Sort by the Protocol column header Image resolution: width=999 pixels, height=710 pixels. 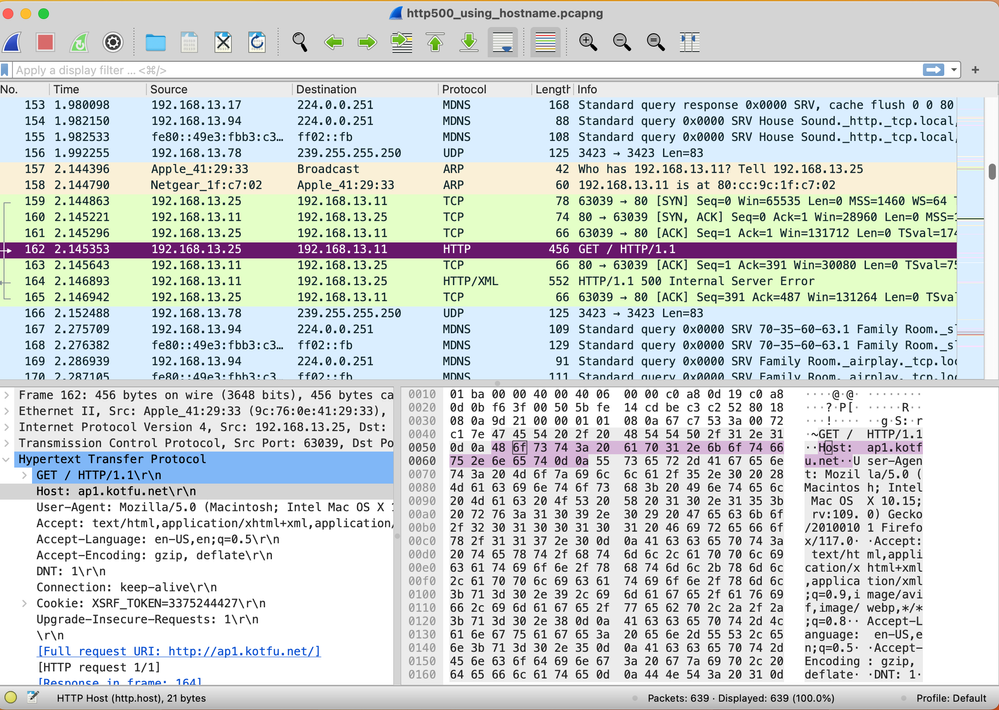(484, 89)
